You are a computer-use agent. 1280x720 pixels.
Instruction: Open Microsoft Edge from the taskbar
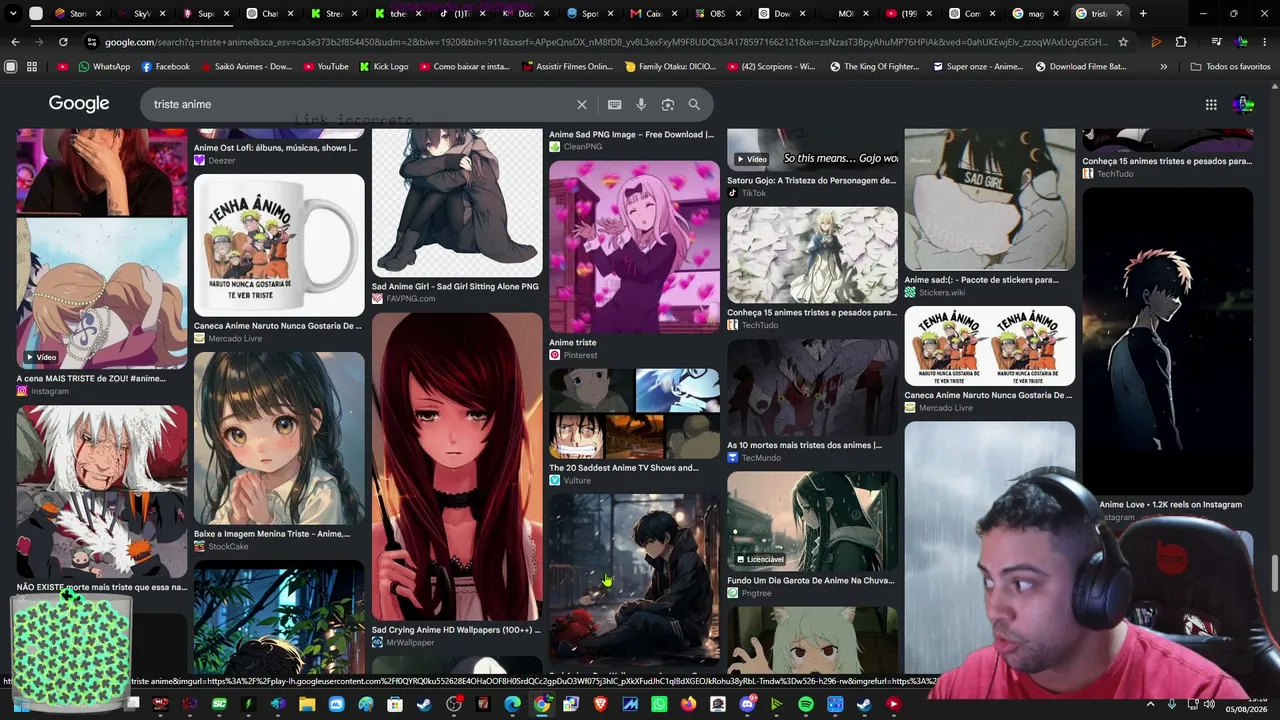coord(513,704)
